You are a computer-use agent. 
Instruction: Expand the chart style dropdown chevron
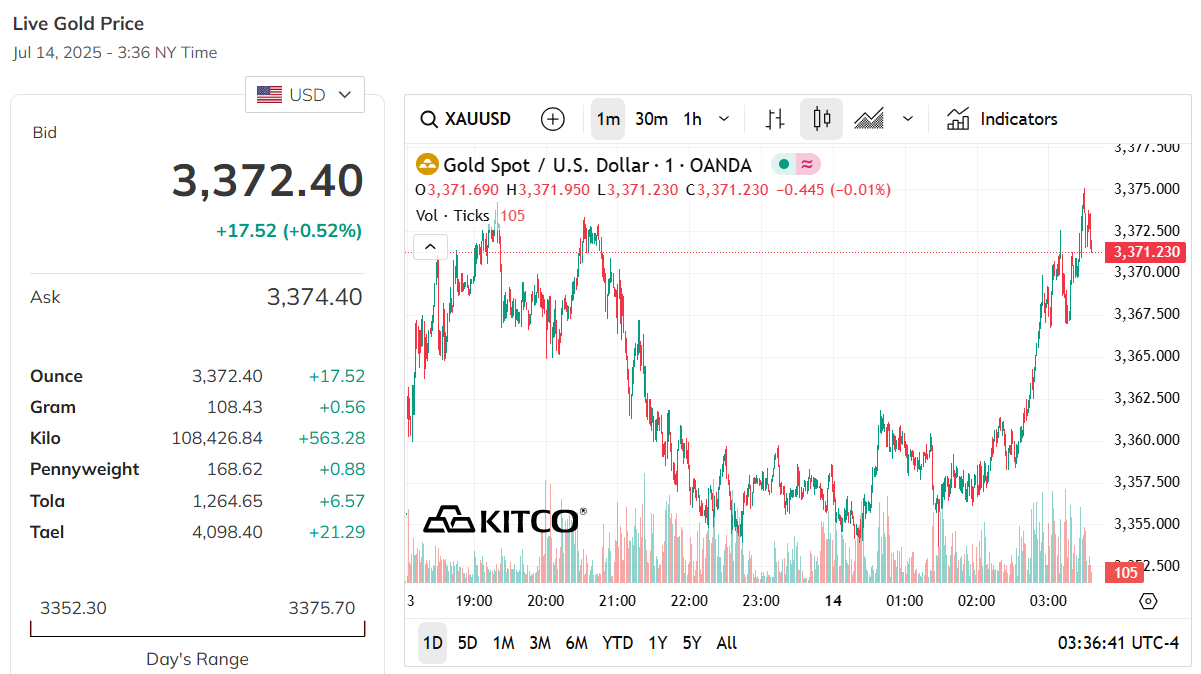(908, 119)
